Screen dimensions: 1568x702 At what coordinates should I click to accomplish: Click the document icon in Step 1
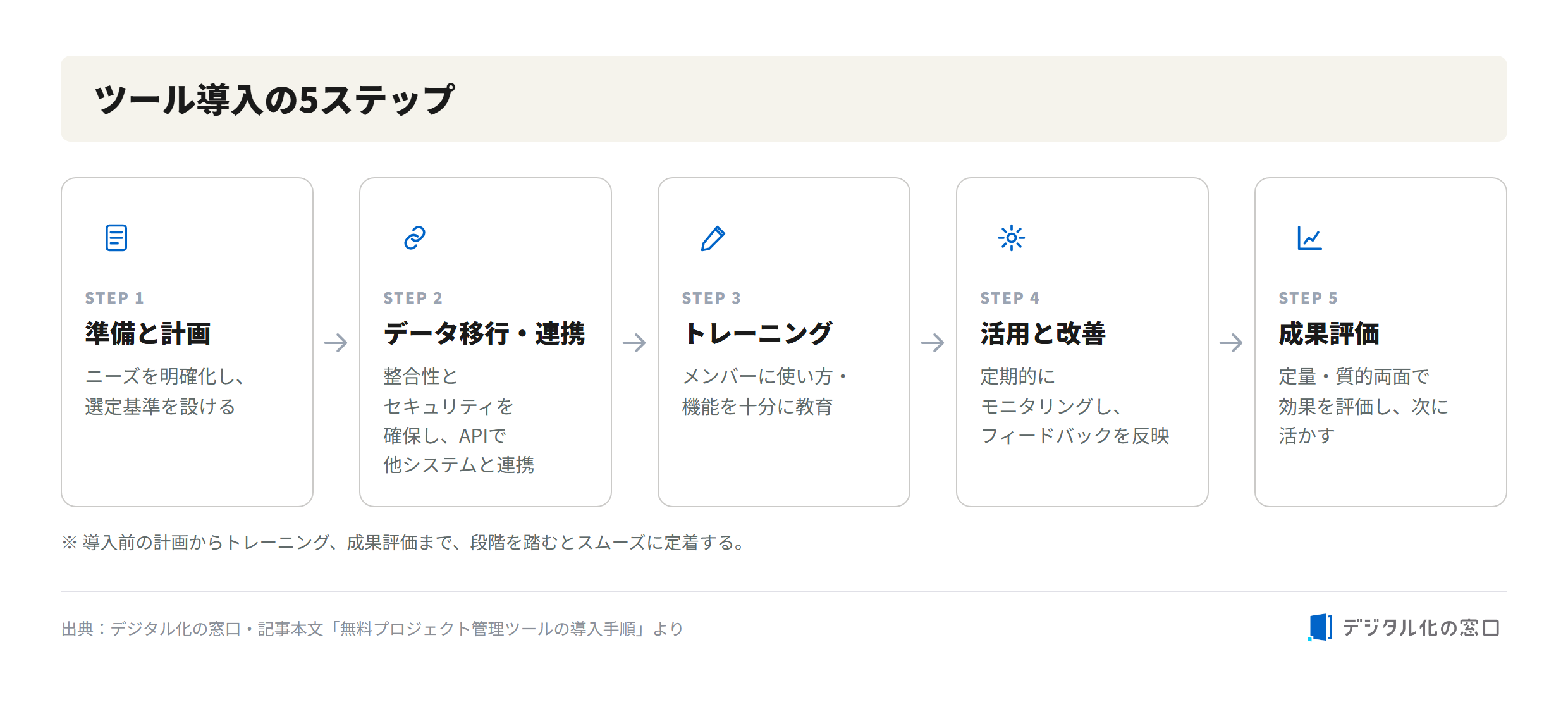116,238
